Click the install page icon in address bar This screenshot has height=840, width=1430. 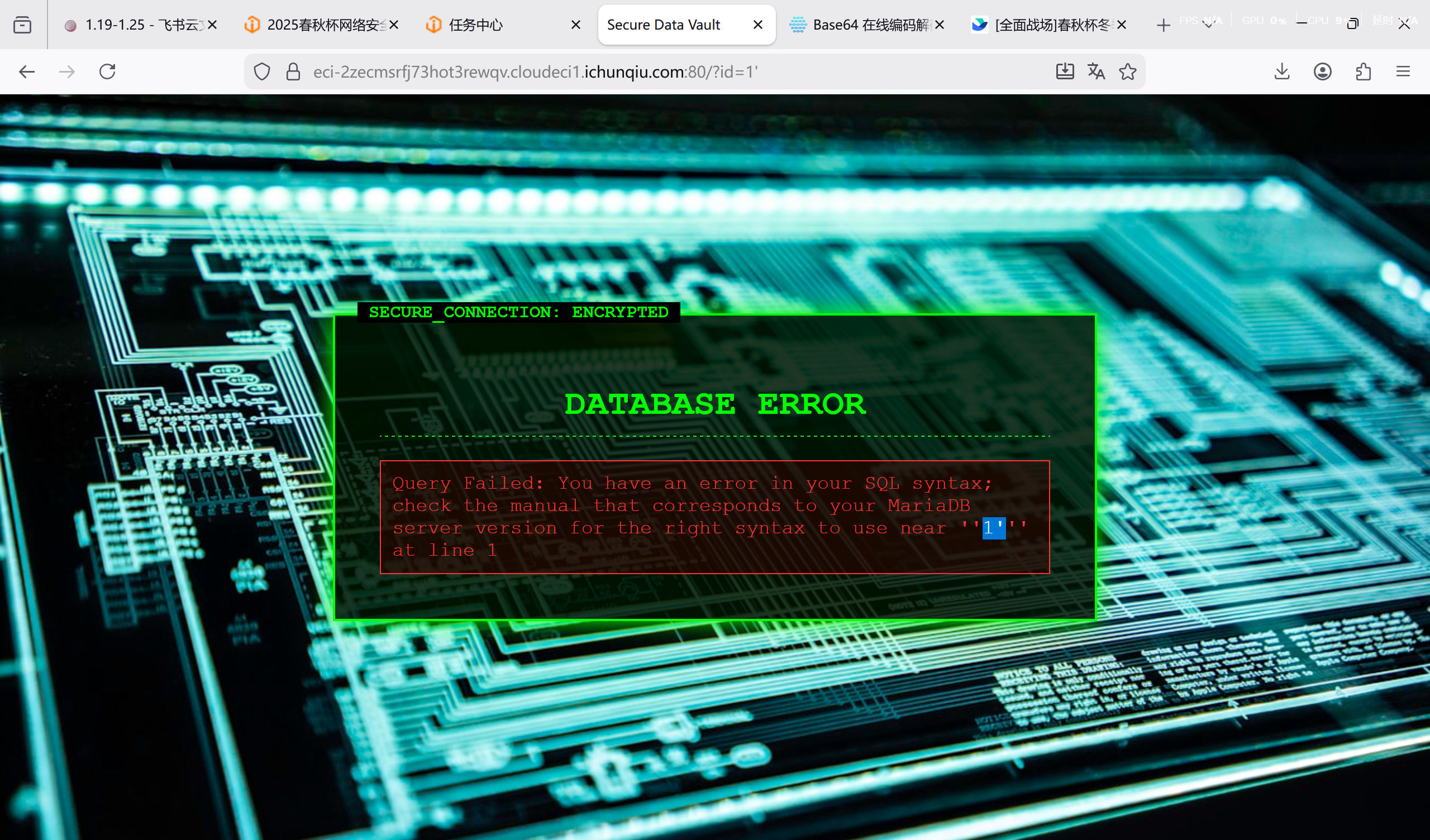1065,71
